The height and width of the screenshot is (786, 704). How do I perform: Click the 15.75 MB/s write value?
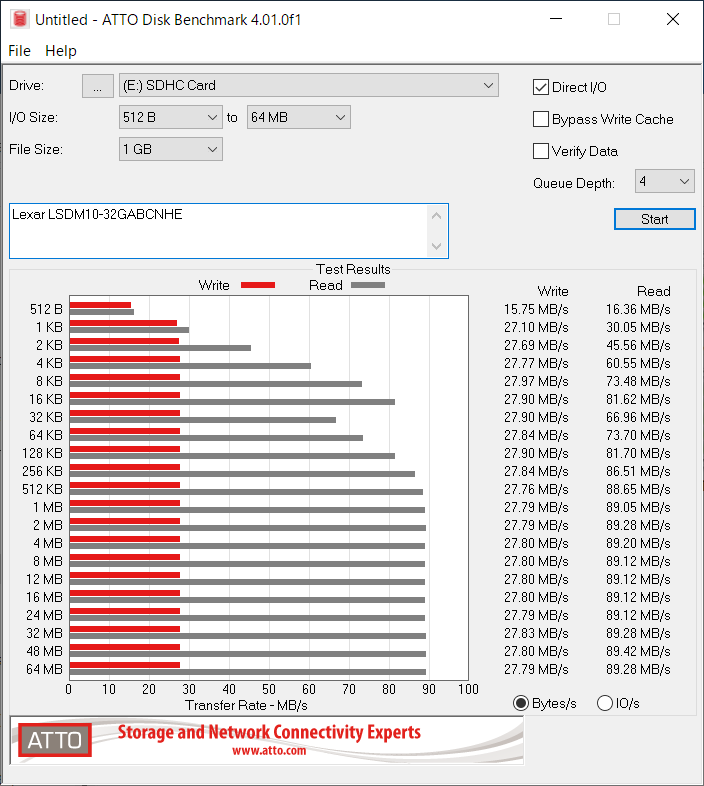537,309
